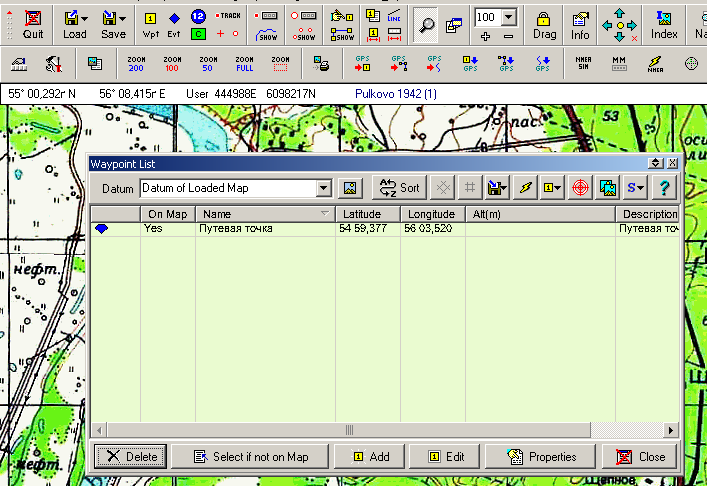
Task: Open the Load dropdown arrow
Action: tap(84, 18)
